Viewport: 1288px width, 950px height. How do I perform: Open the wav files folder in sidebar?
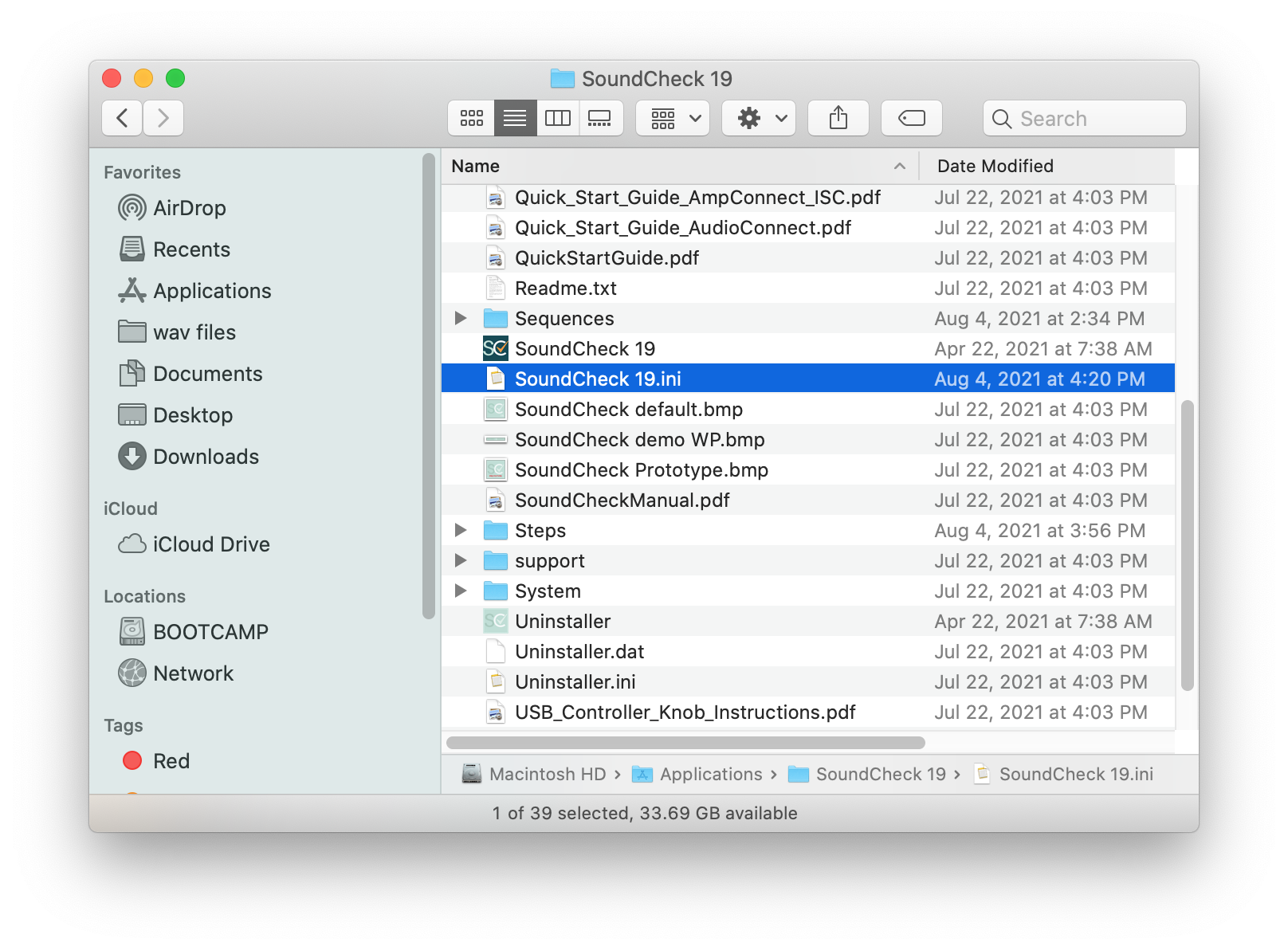176,332
